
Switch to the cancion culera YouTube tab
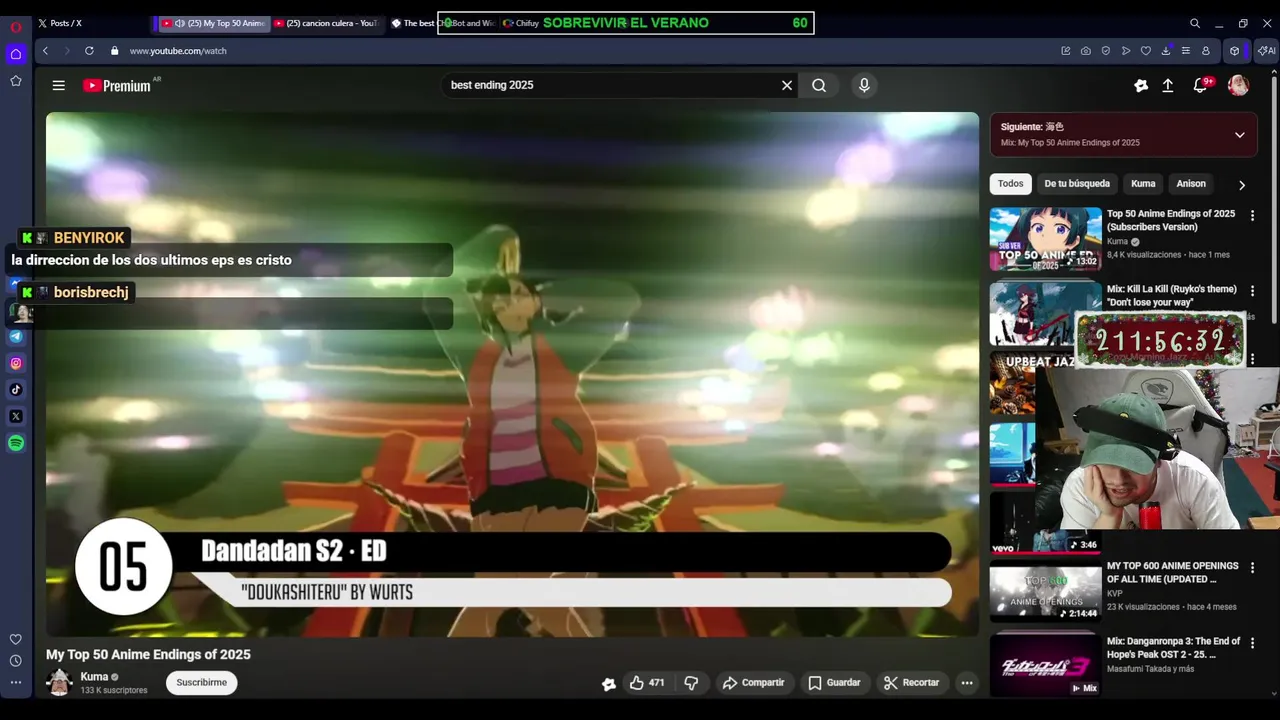point(328,23)
